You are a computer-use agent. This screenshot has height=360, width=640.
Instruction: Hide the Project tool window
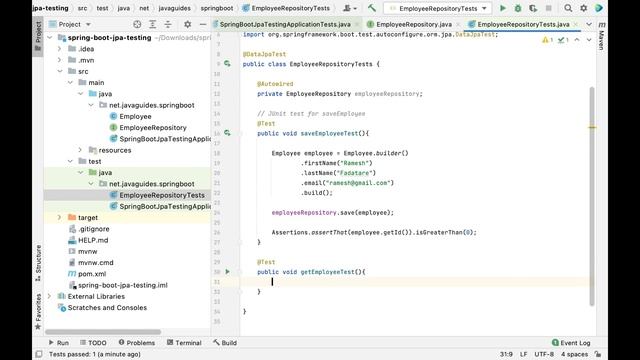point(202,24)
